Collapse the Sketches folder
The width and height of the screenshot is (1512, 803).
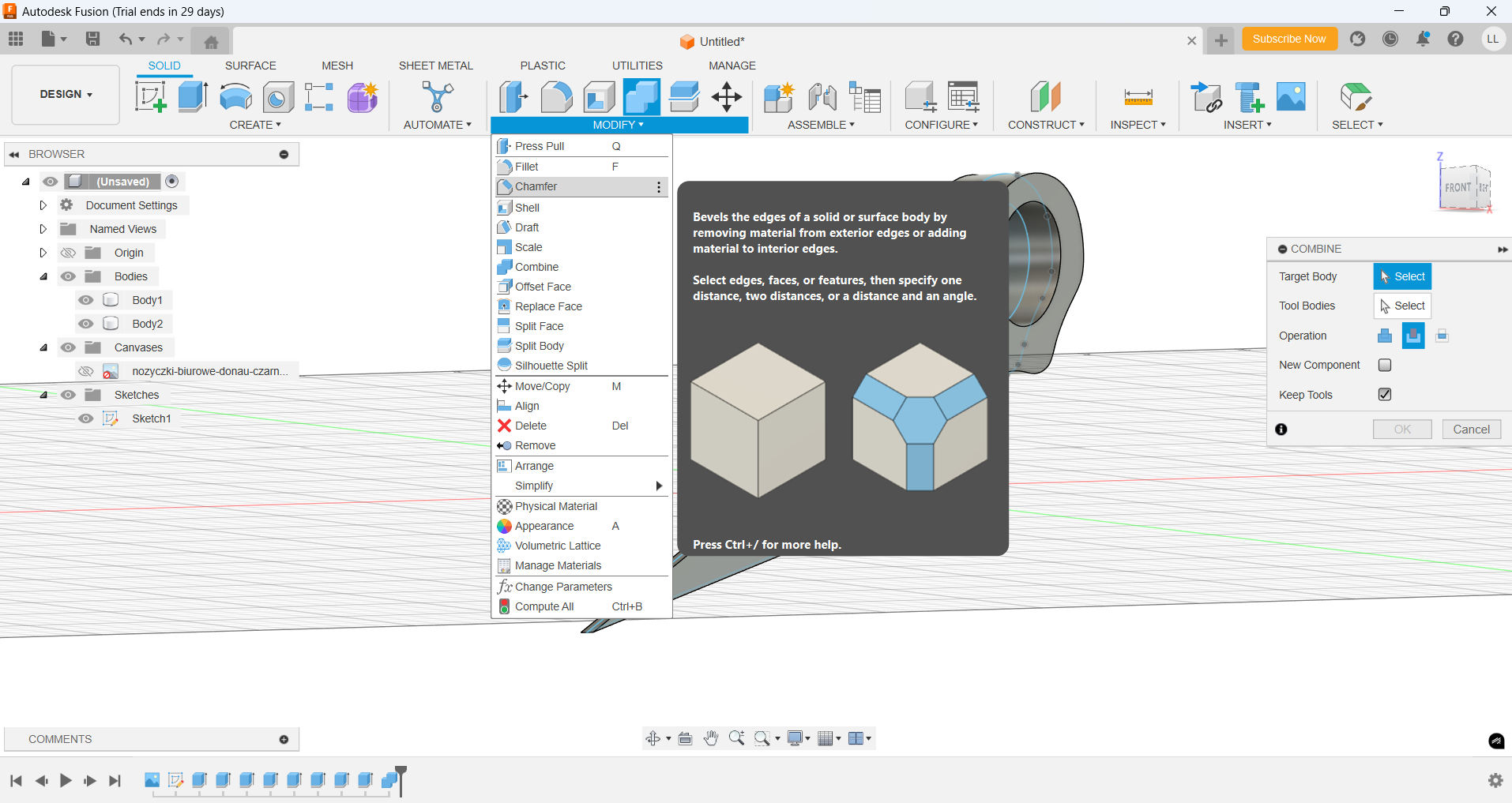click(43, 395)
